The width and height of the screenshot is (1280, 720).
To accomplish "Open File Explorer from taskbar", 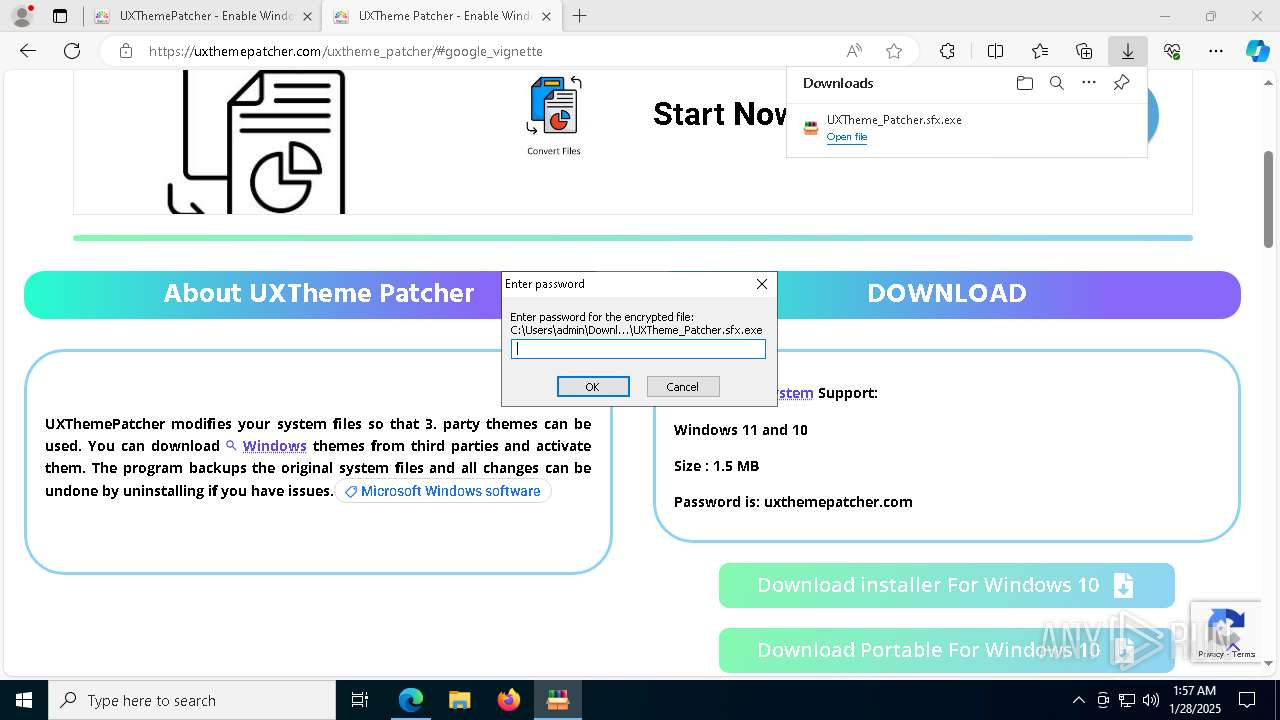I will (459, 700).
